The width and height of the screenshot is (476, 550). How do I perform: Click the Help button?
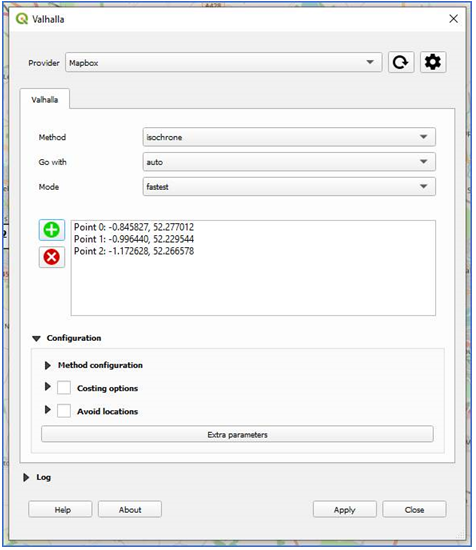pos(60,509)
